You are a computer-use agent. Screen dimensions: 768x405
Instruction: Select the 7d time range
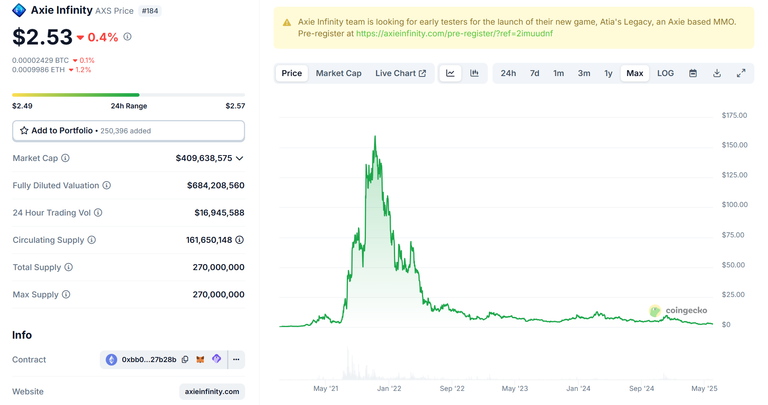534,73
